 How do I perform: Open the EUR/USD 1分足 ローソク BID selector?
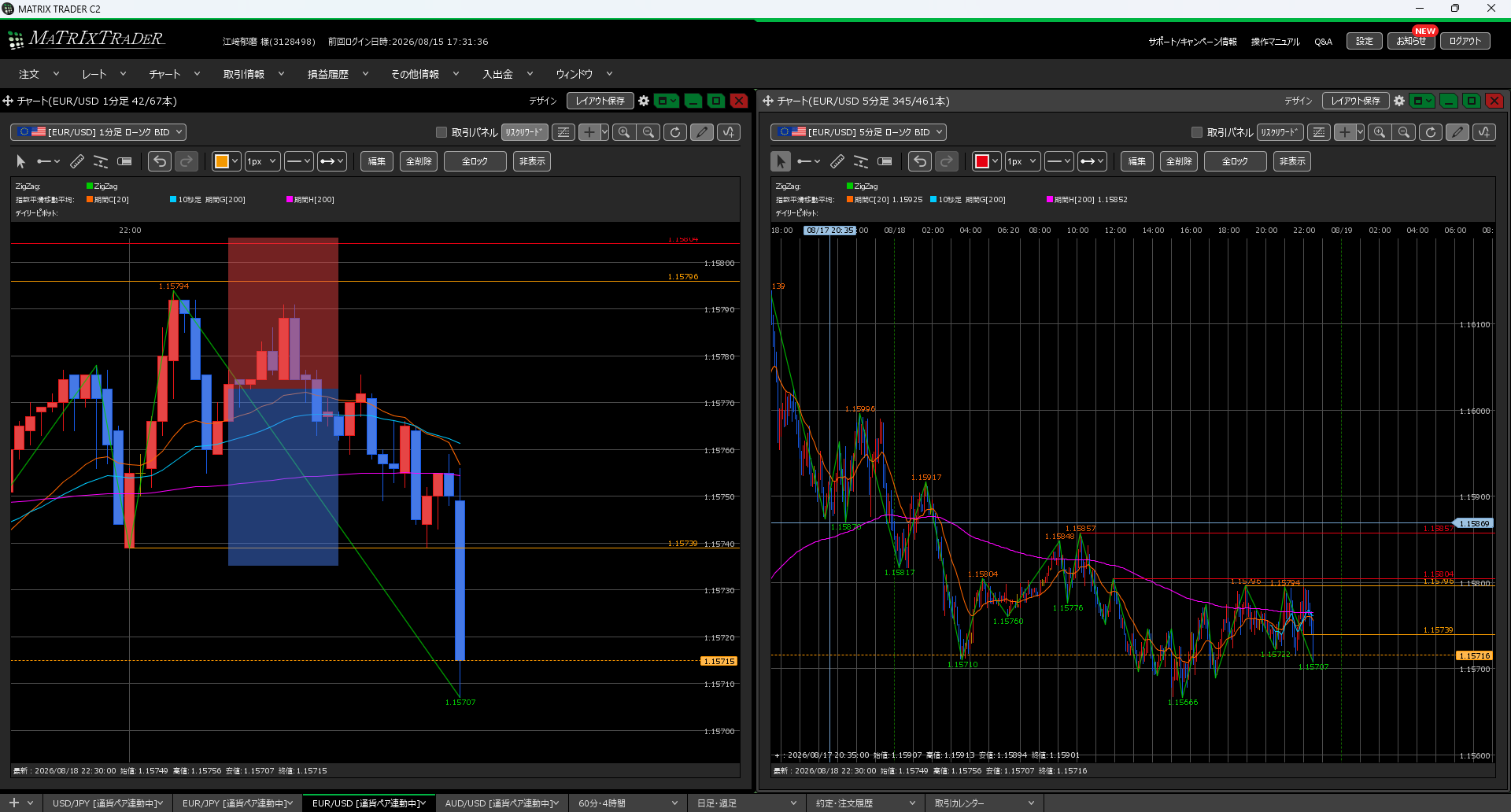(x=98, y=132)
